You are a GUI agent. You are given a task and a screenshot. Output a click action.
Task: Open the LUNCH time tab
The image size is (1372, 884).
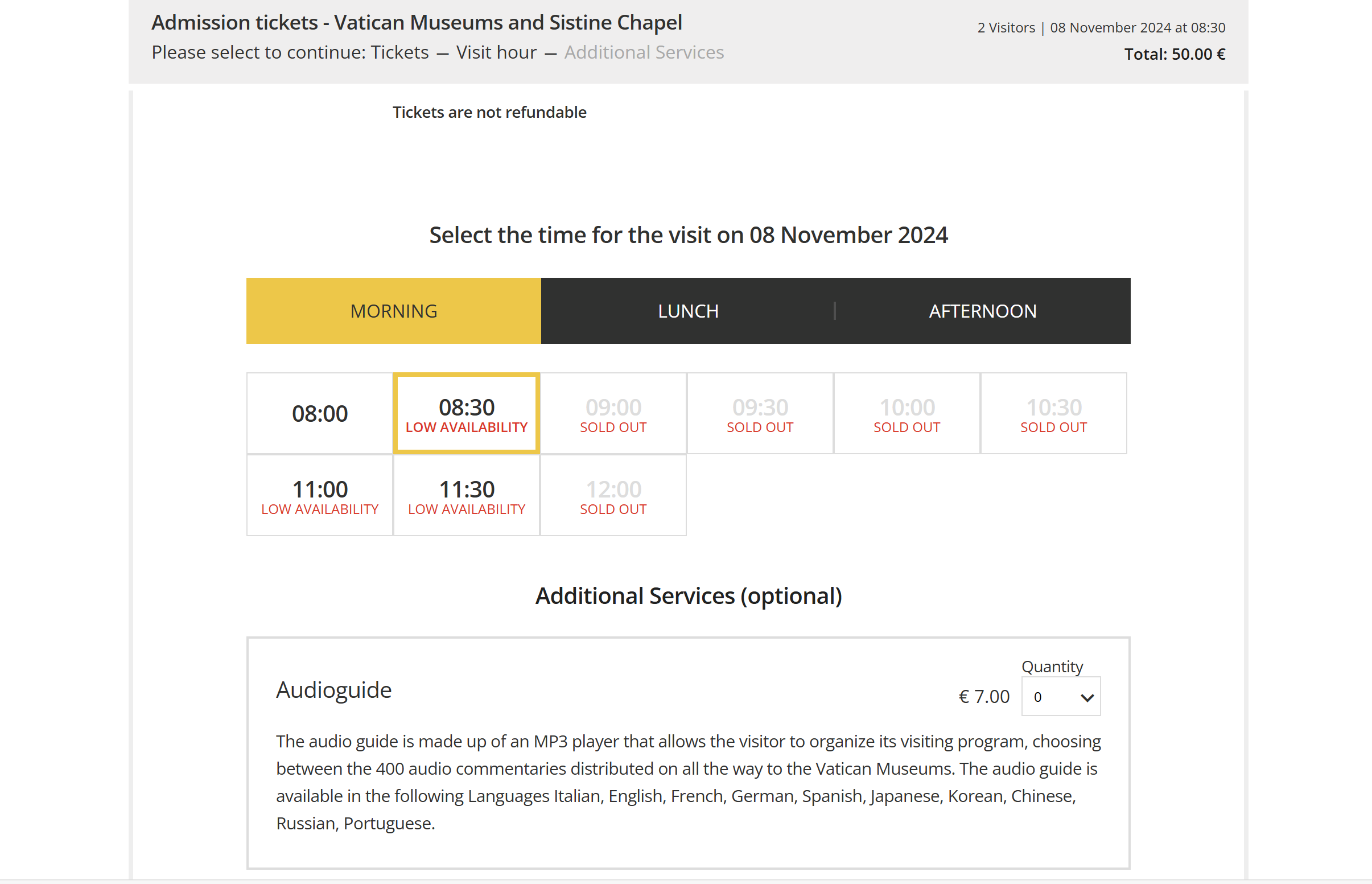tap(687, 311)
